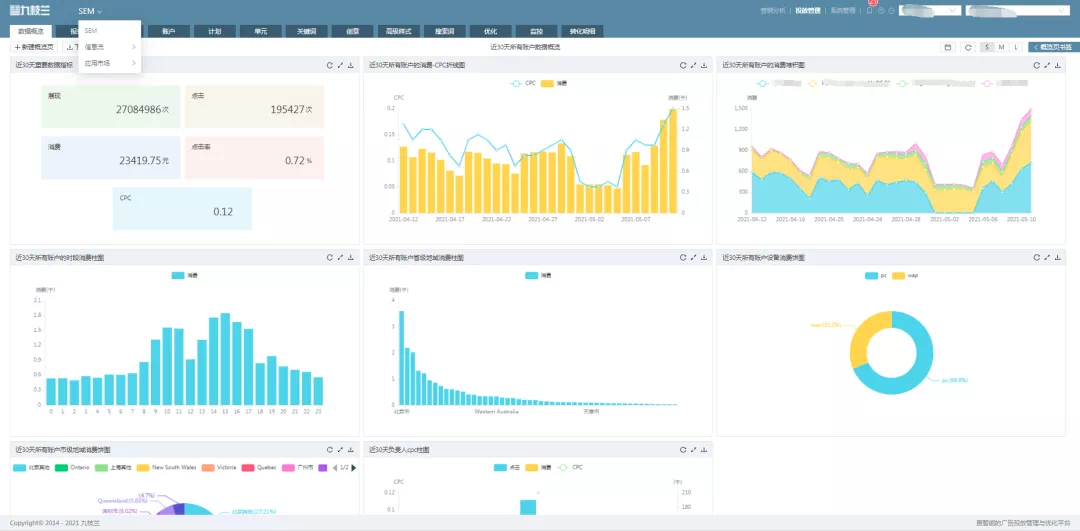Open notifications via the bell icon

point(869,10)
